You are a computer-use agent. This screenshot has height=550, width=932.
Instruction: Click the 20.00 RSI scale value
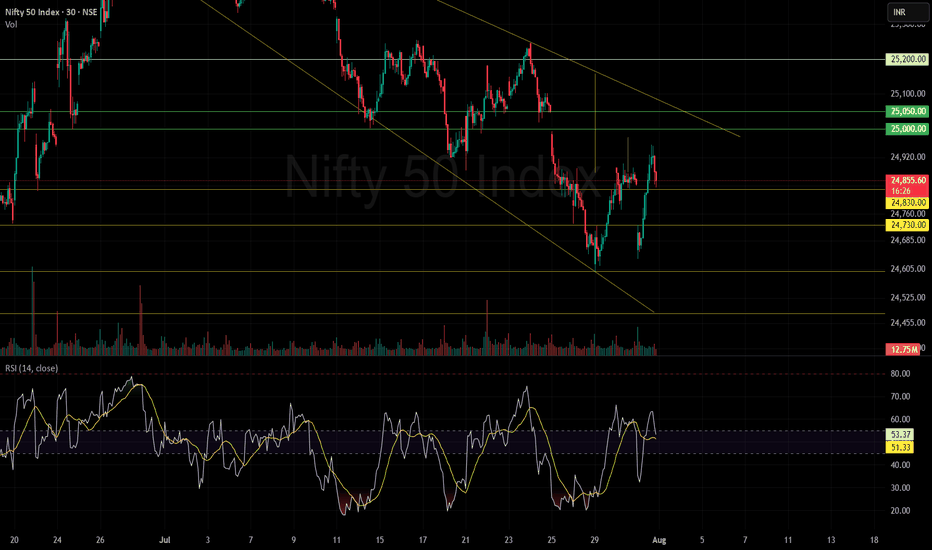click(900, 511)
